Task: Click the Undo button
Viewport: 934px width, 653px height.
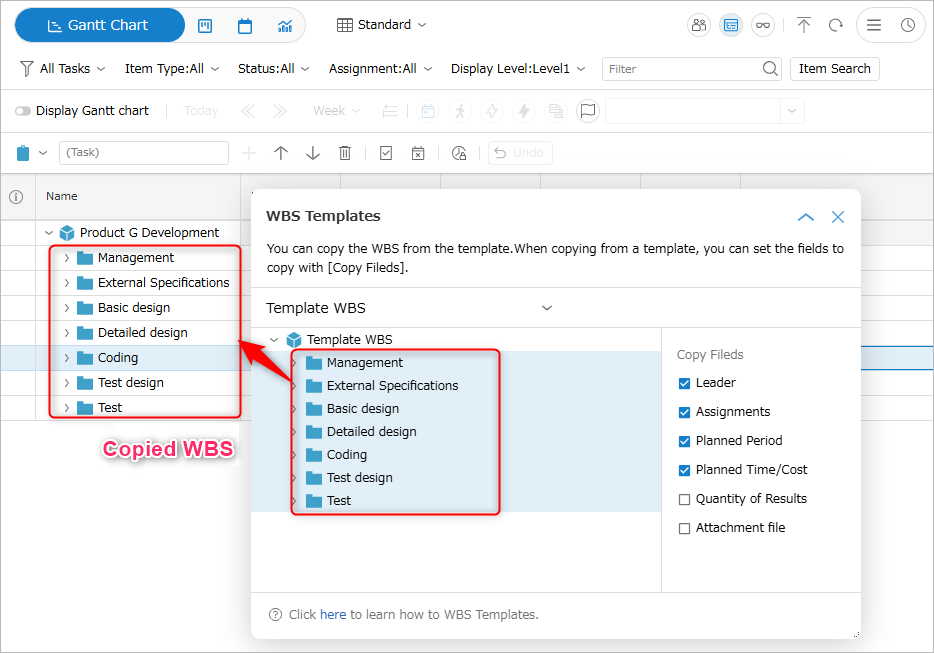Action: click(520, 153)
